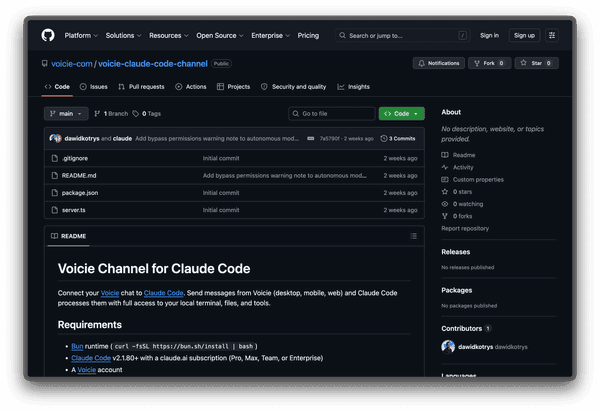Click the Sign up button

click(524, 36)
